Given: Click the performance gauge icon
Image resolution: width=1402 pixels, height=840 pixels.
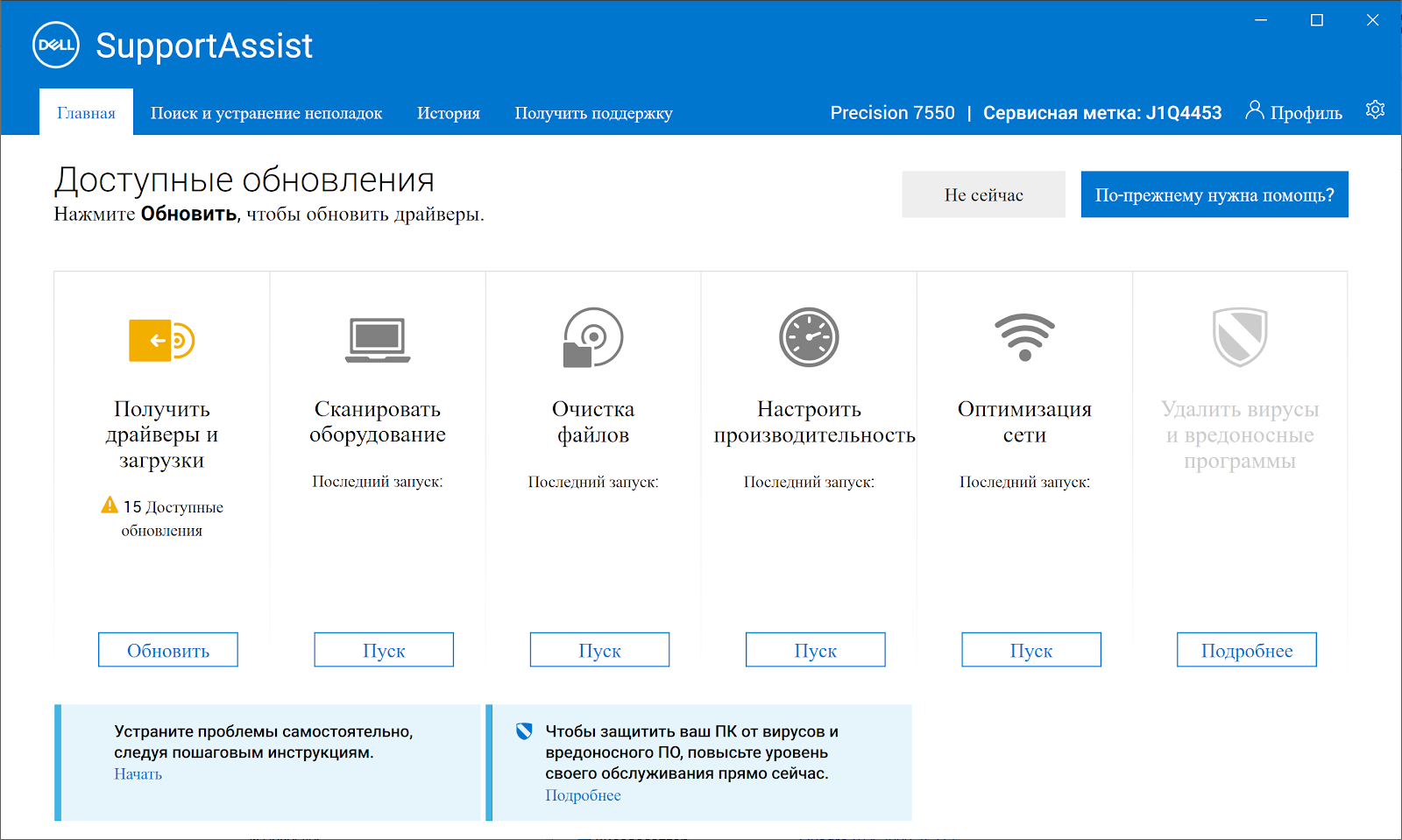Looking at the screenshot, I should [809, 337].
